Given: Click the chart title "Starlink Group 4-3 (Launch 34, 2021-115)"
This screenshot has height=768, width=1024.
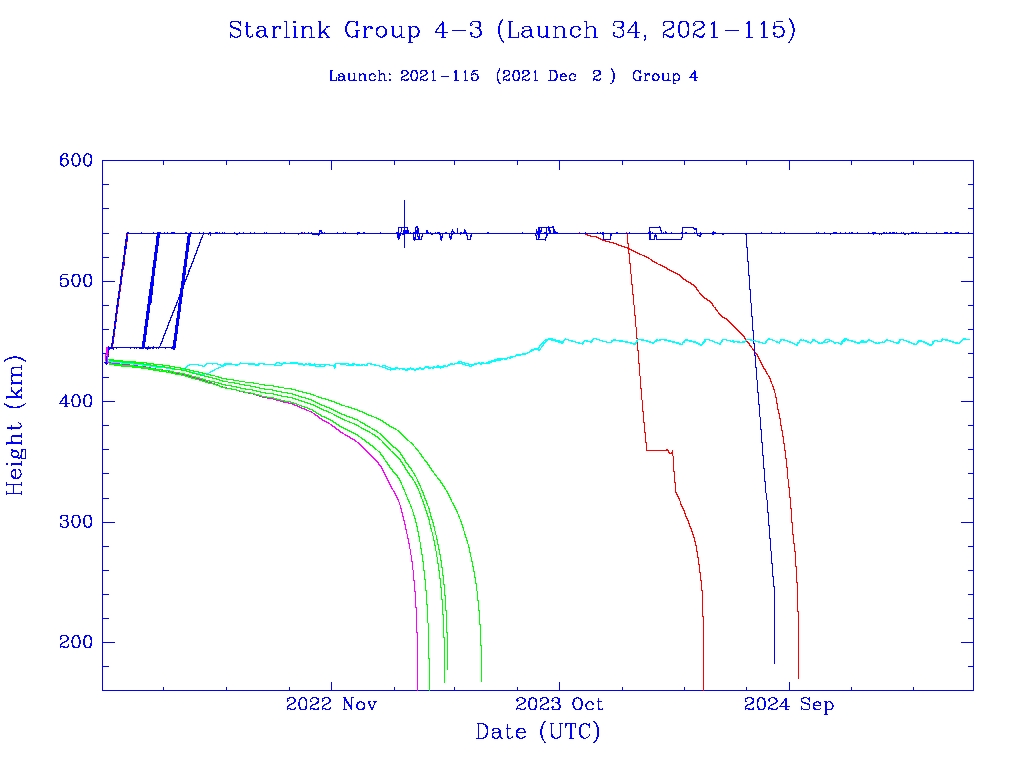Looking at the screenshot, I should pos(513,31).
